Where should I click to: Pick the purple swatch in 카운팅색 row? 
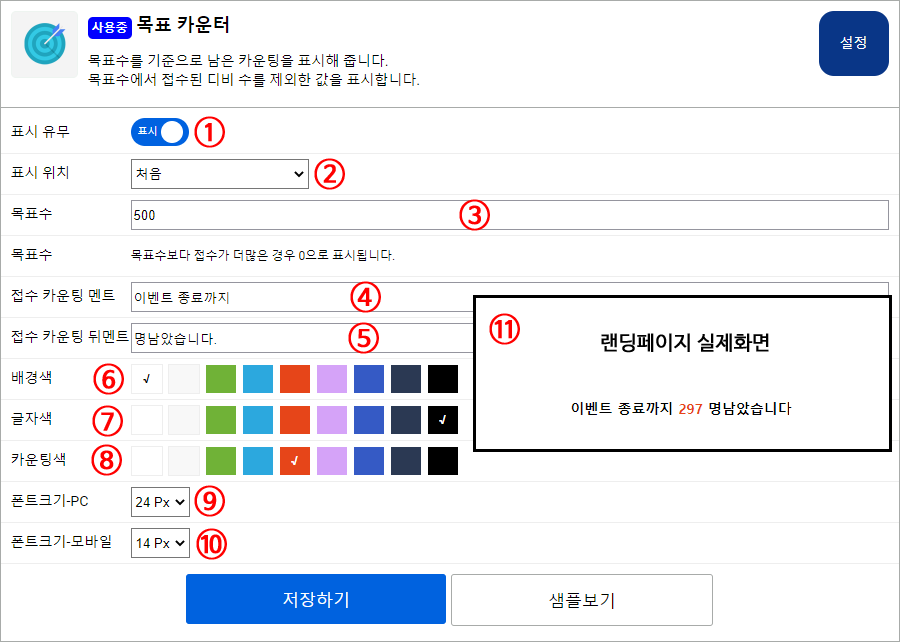click(x=332, y=461)
